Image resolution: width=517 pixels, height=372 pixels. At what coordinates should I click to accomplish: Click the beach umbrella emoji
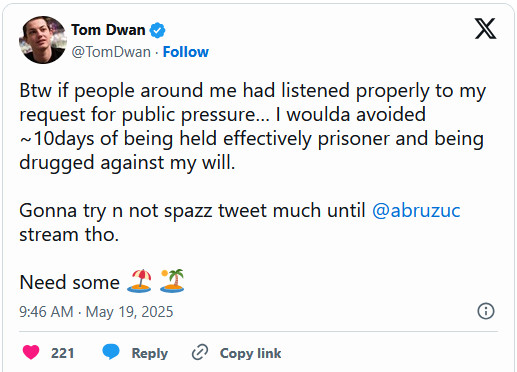pyautogui.click(x=139, y=281)
